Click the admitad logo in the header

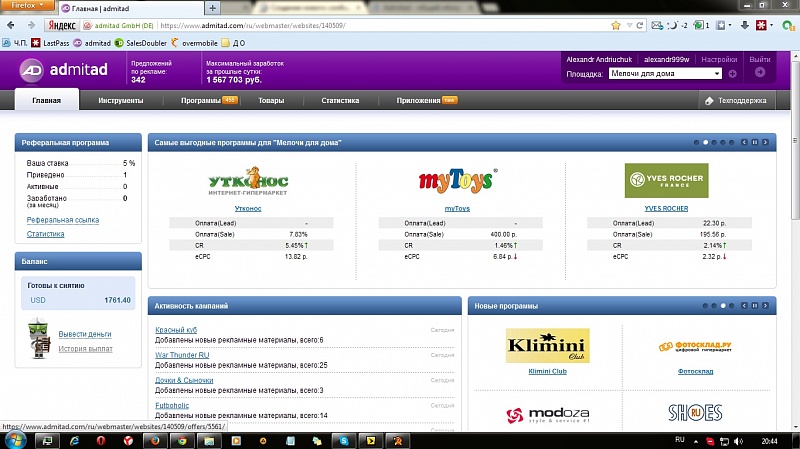(60, 71)
